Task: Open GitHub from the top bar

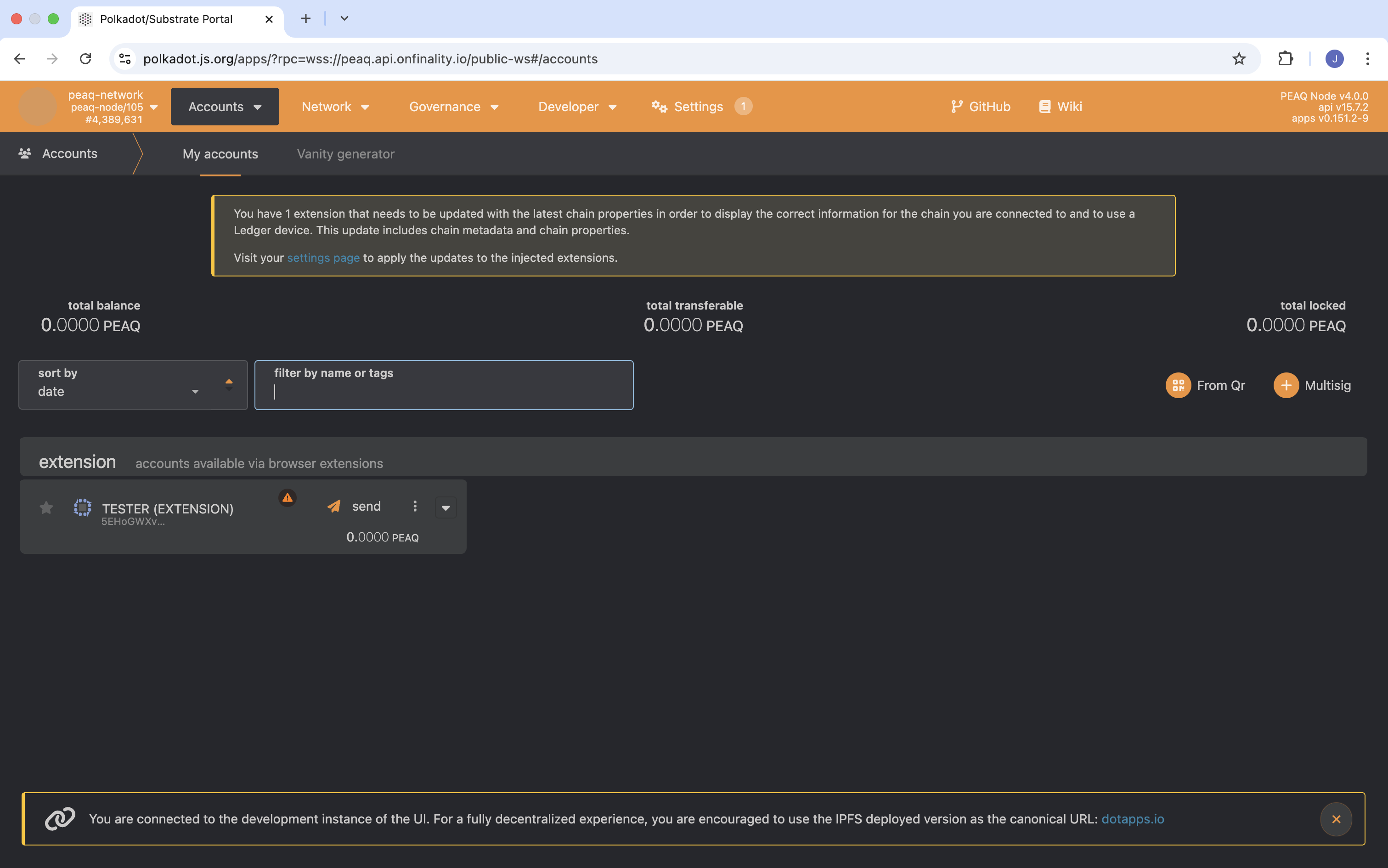Action: (981, 106)
